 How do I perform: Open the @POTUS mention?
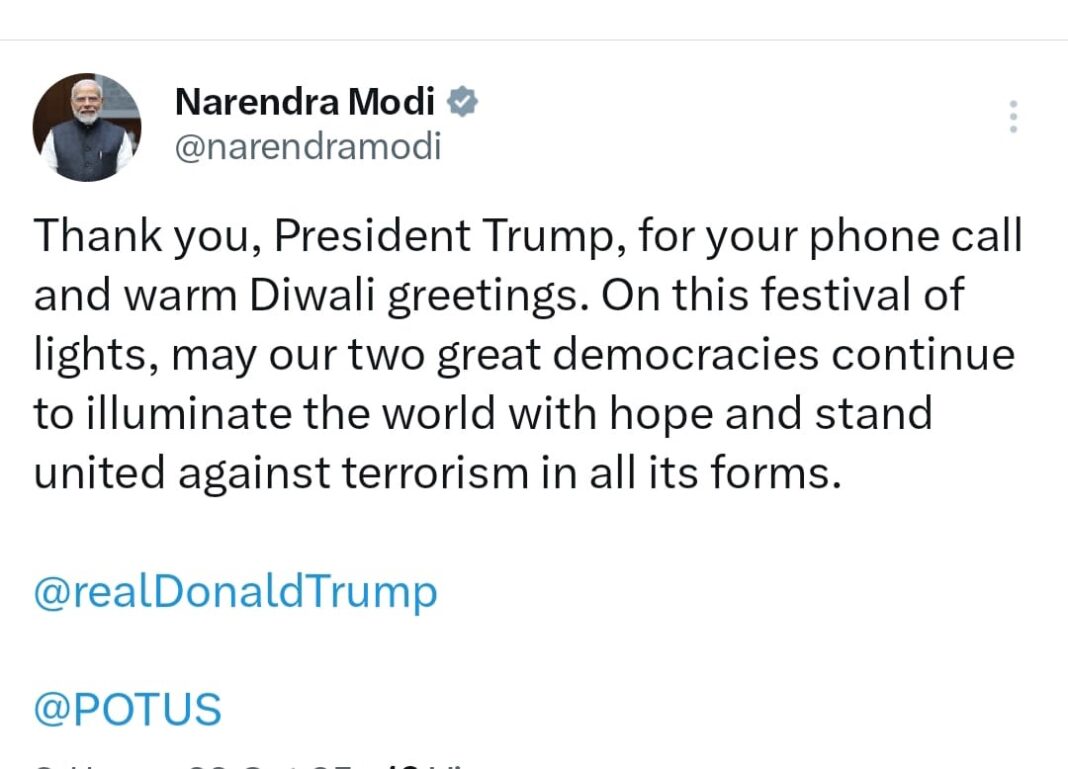(127, 710)
